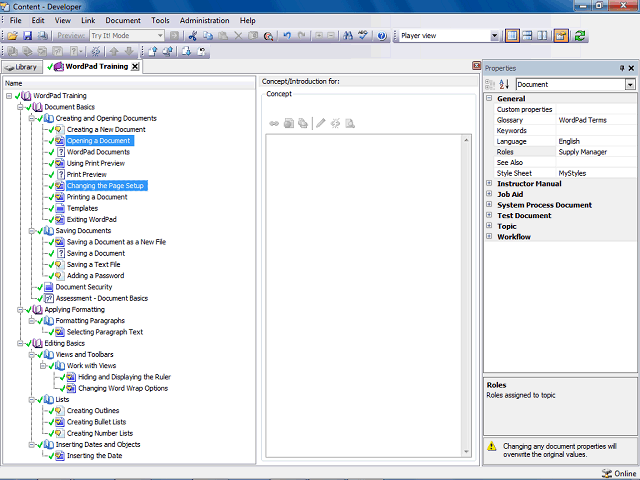Viewport: 640px width, 480px height.
Task: Close the Properties pane with its X
Action: tap(631, 68)
